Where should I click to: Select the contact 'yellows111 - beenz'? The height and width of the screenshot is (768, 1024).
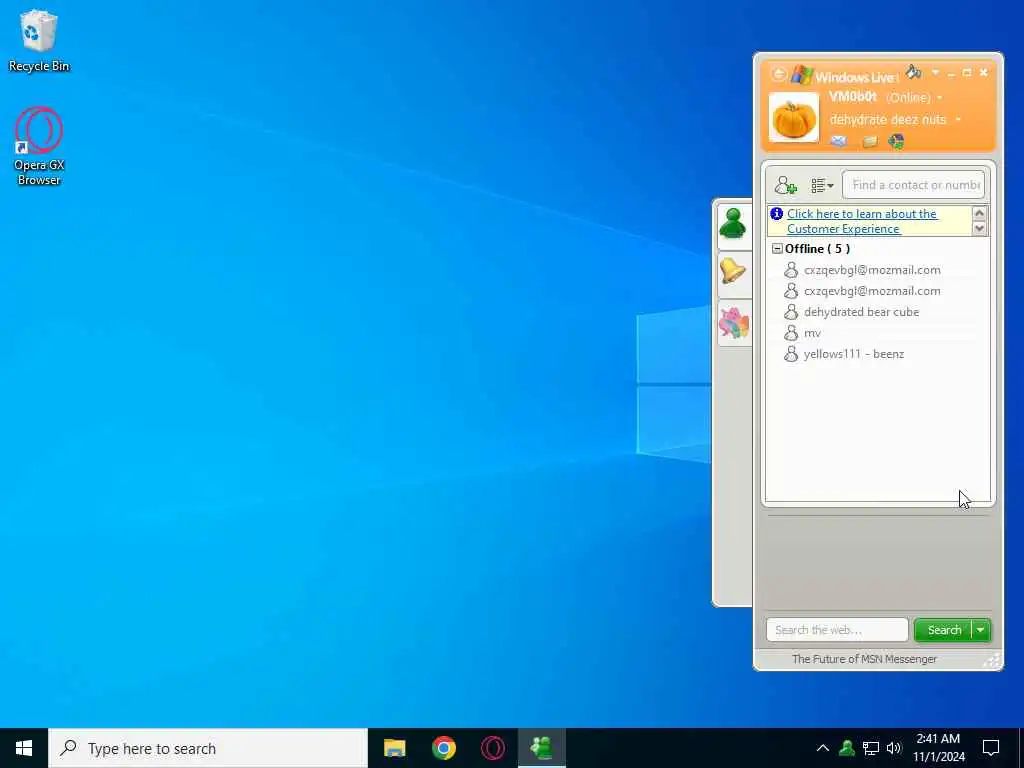pyautogui.click(x=854, y=354)
